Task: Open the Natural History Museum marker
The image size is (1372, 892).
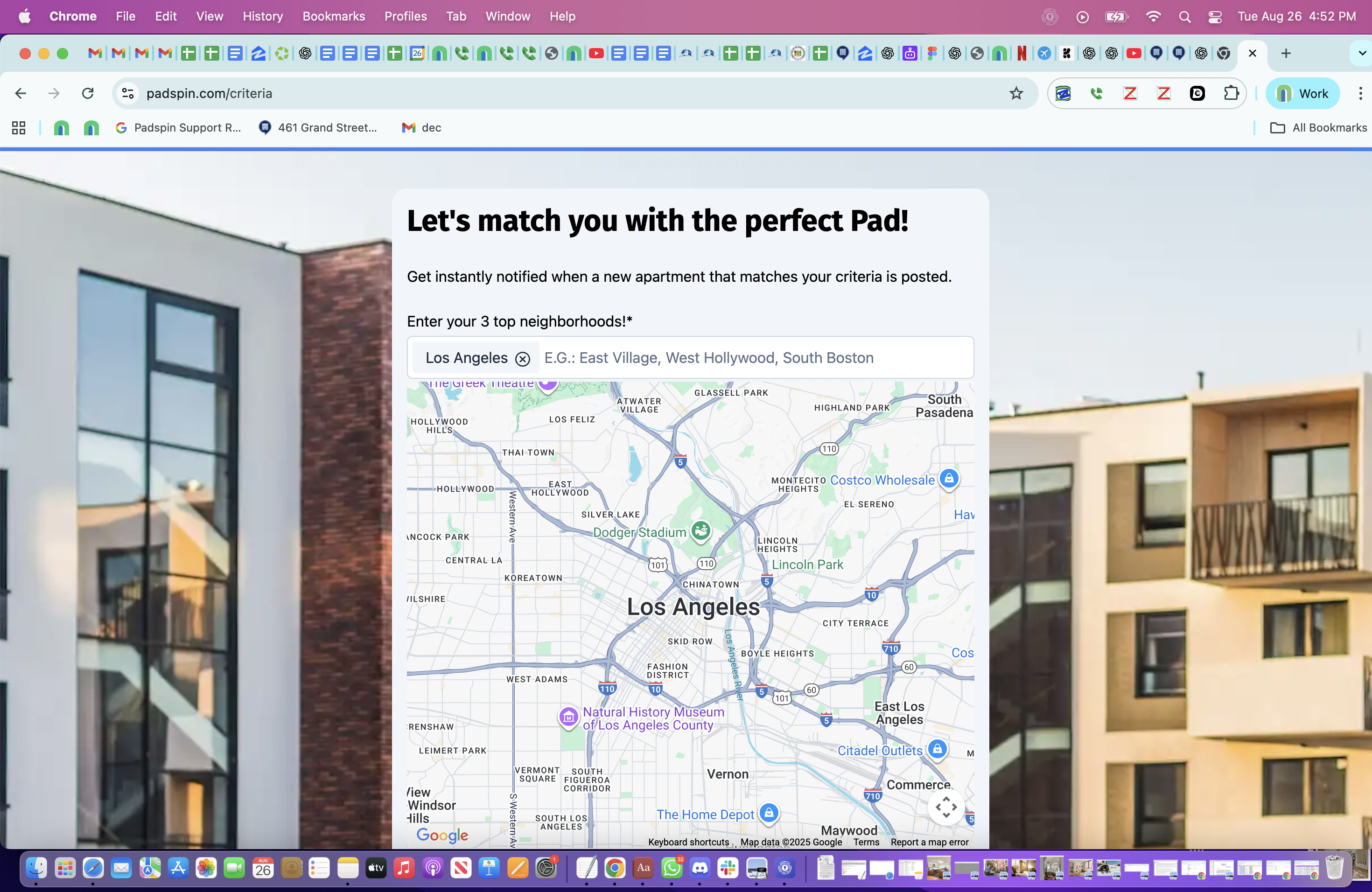Action: pyautogui.click(x=568, y=717)
